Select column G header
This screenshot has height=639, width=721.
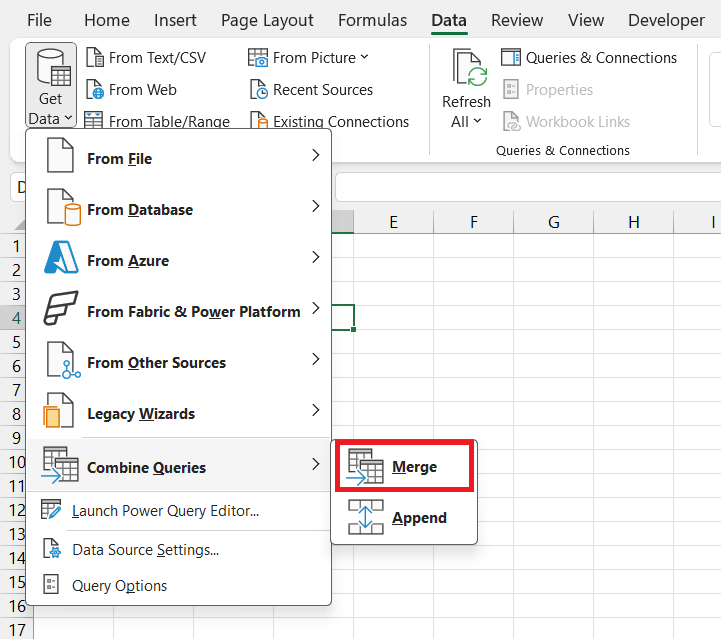point(554,222)
